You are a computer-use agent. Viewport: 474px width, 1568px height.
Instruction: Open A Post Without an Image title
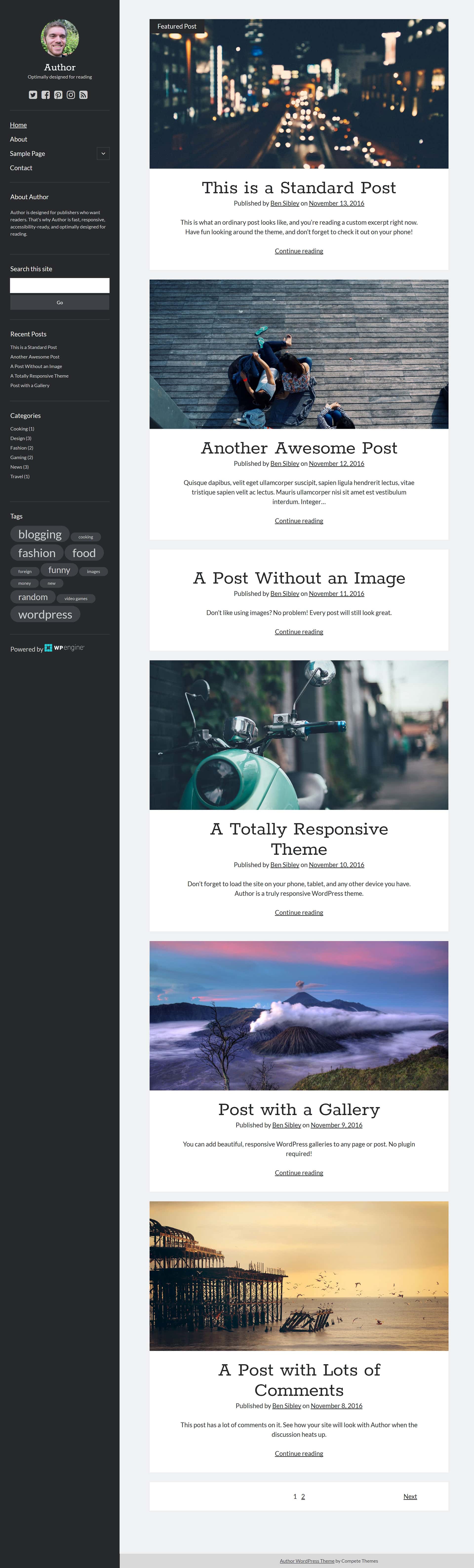tap(298, 578)
